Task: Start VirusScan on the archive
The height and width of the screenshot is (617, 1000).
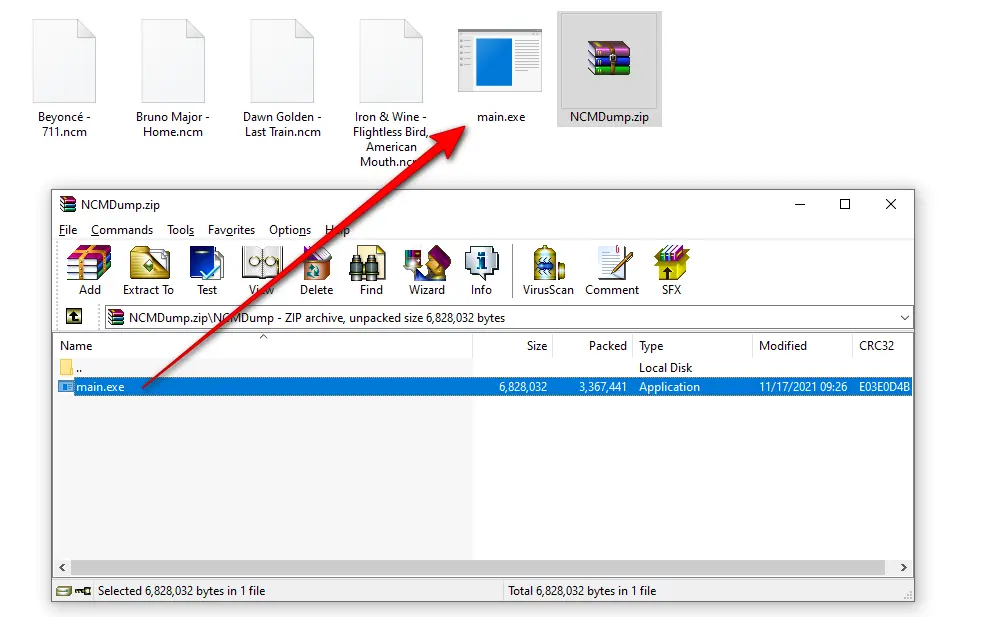Action: click(548, 271)
